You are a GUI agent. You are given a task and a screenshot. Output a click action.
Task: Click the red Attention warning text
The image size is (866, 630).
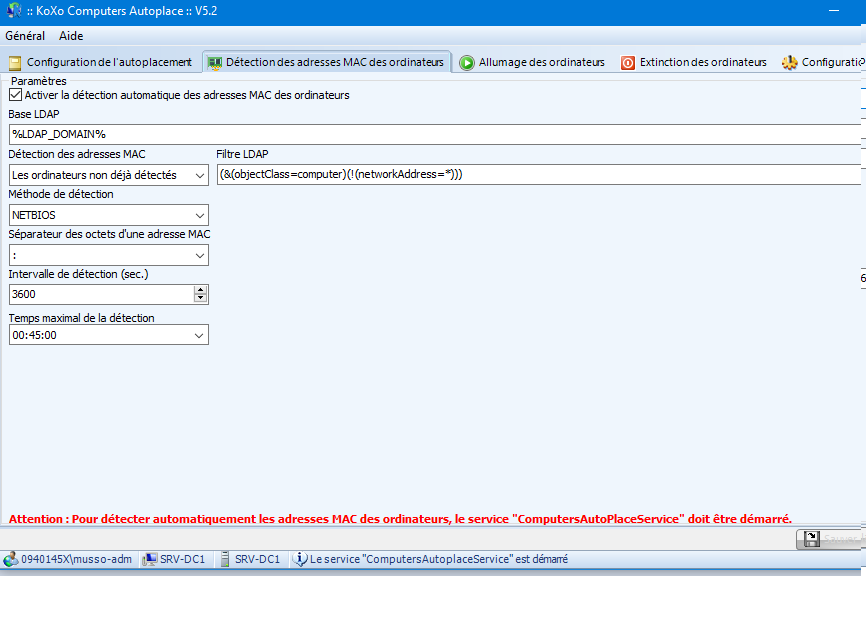pos(400,519)
